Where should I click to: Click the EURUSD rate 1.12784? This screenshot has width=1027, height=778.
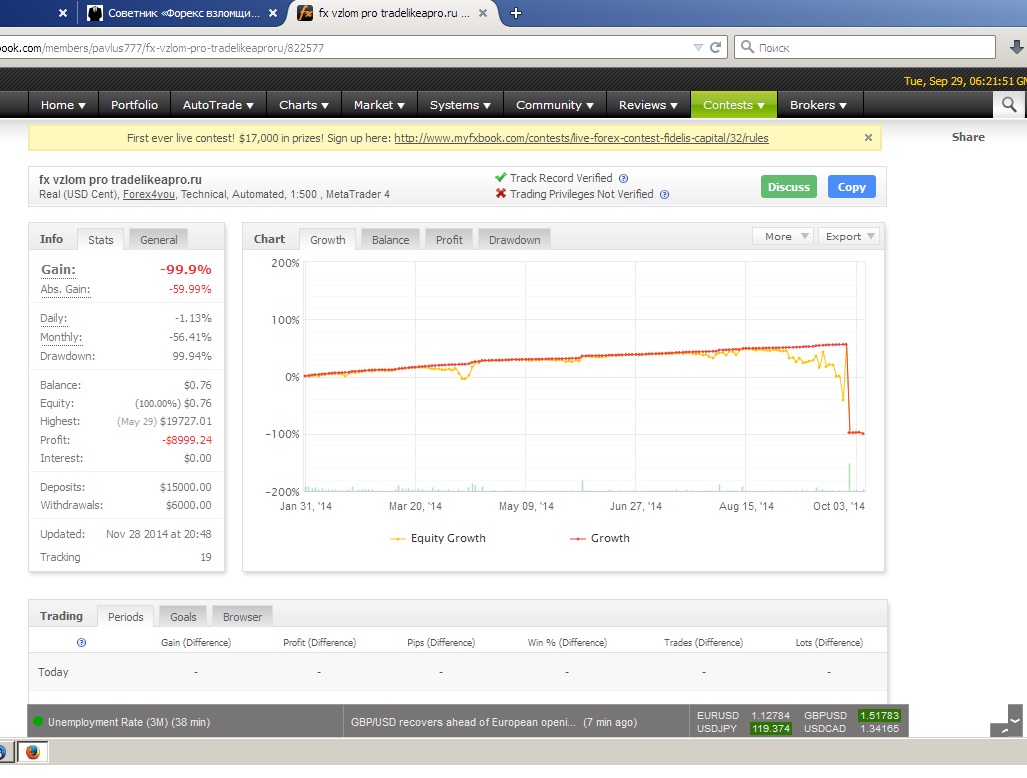[770, 716]
